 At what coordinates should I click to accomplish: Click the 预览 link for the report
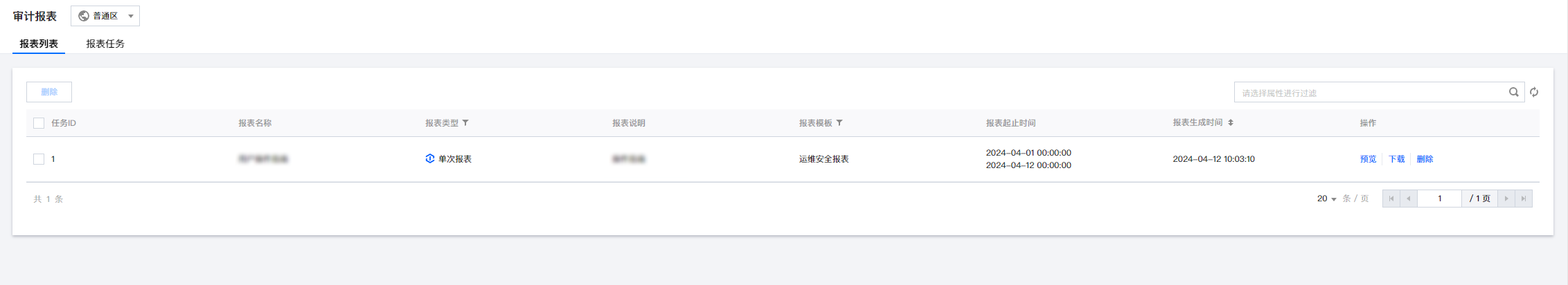[1368, 159]
